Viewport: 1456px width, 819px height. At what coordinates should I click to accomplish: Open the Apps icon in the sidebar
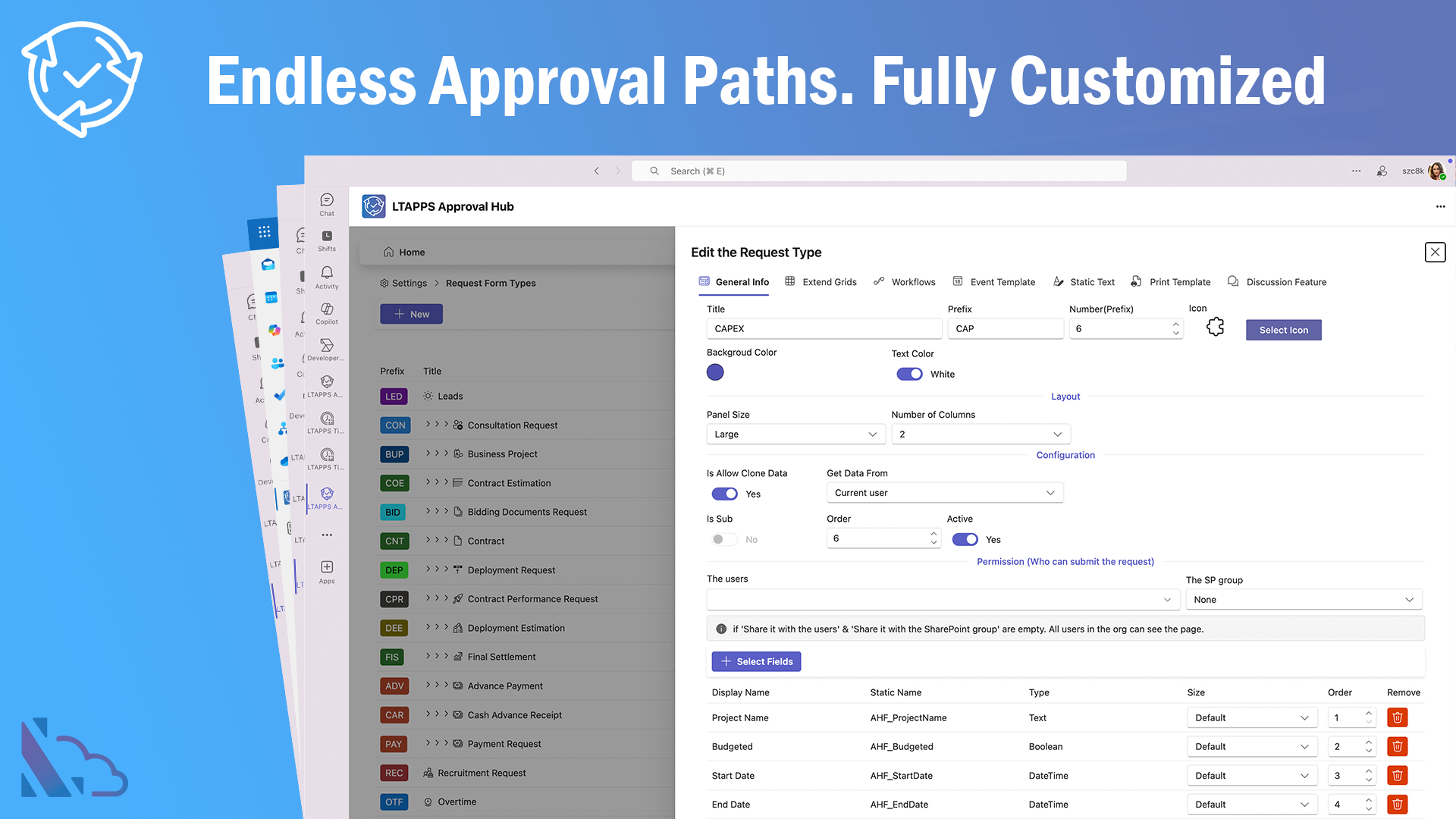tap(327, 568)
